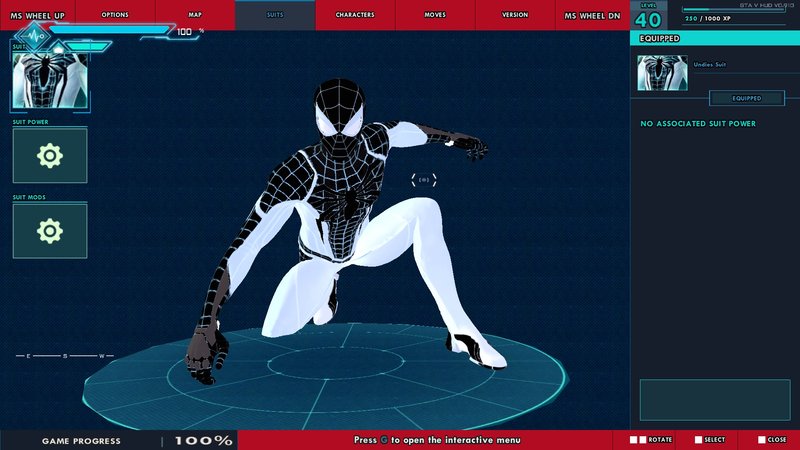Click the 100 % health value
The width and height of the screenshot is (800, 450).
point(190,32)
